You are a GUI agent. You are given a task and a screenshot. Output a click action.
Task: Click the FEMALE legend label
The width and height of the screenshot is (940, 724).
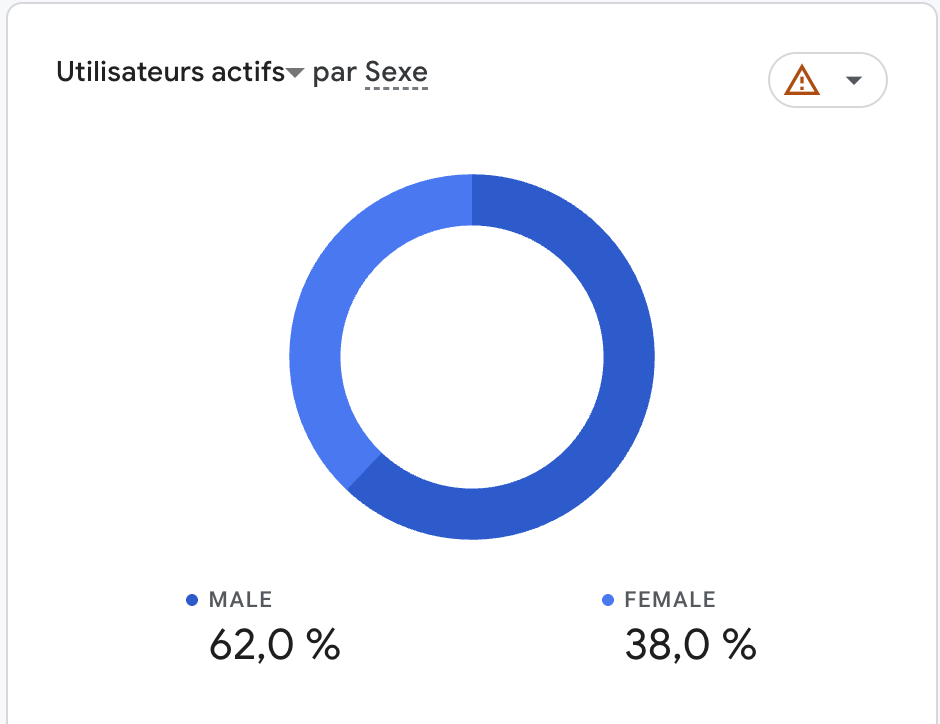click(x=670, y=600)
